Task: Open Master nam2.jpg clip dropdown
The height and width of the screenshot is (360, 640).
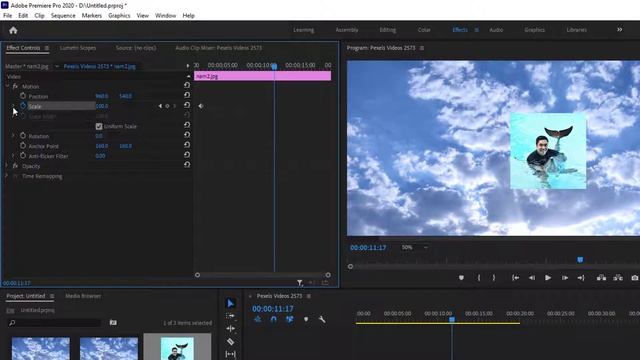Action: tap(57, 66)
